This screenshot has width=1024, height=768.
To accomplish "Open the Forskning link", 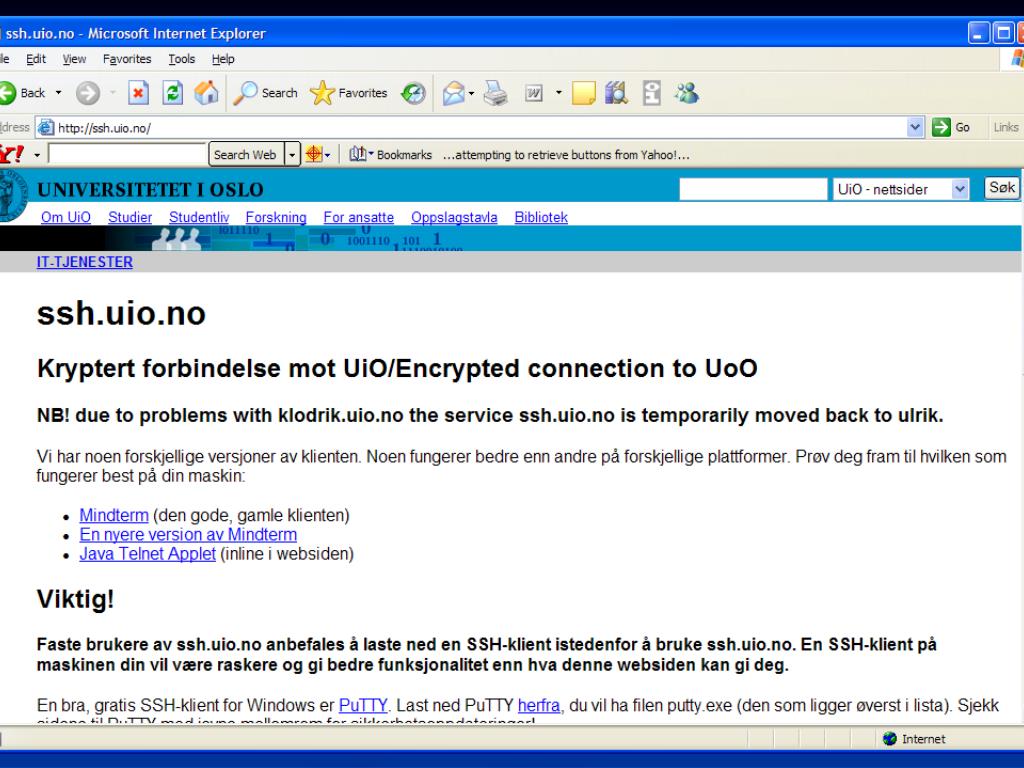I will [x=276, y=217].
